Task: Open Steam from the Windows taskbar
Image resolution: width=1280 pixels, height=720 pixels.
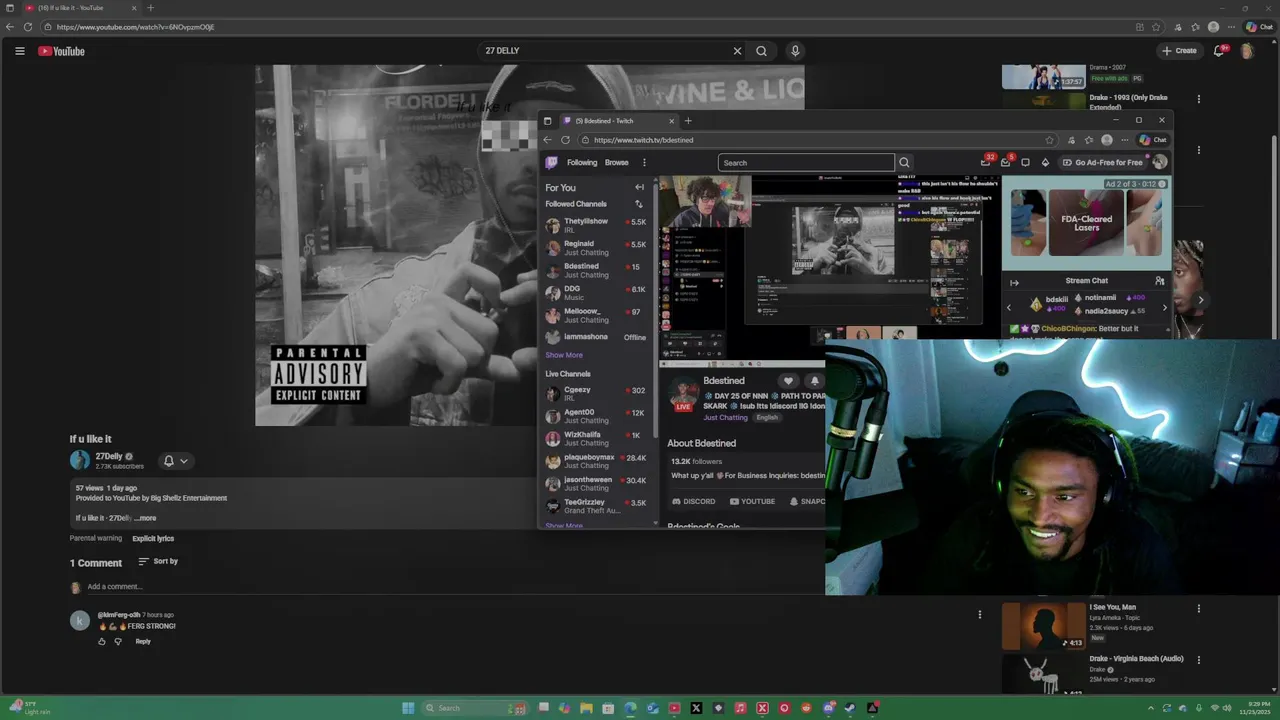Action: click(x=850, y=708)
